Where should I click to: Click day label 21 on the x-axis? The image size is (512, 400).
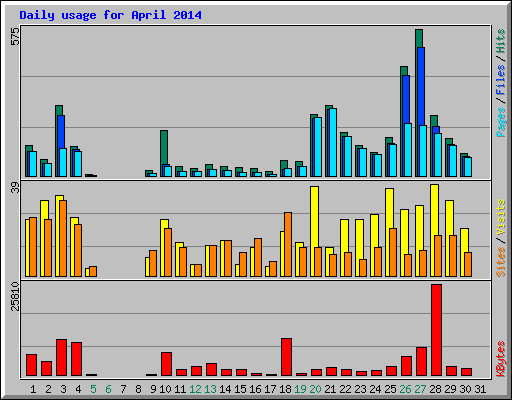coord(330,389)
